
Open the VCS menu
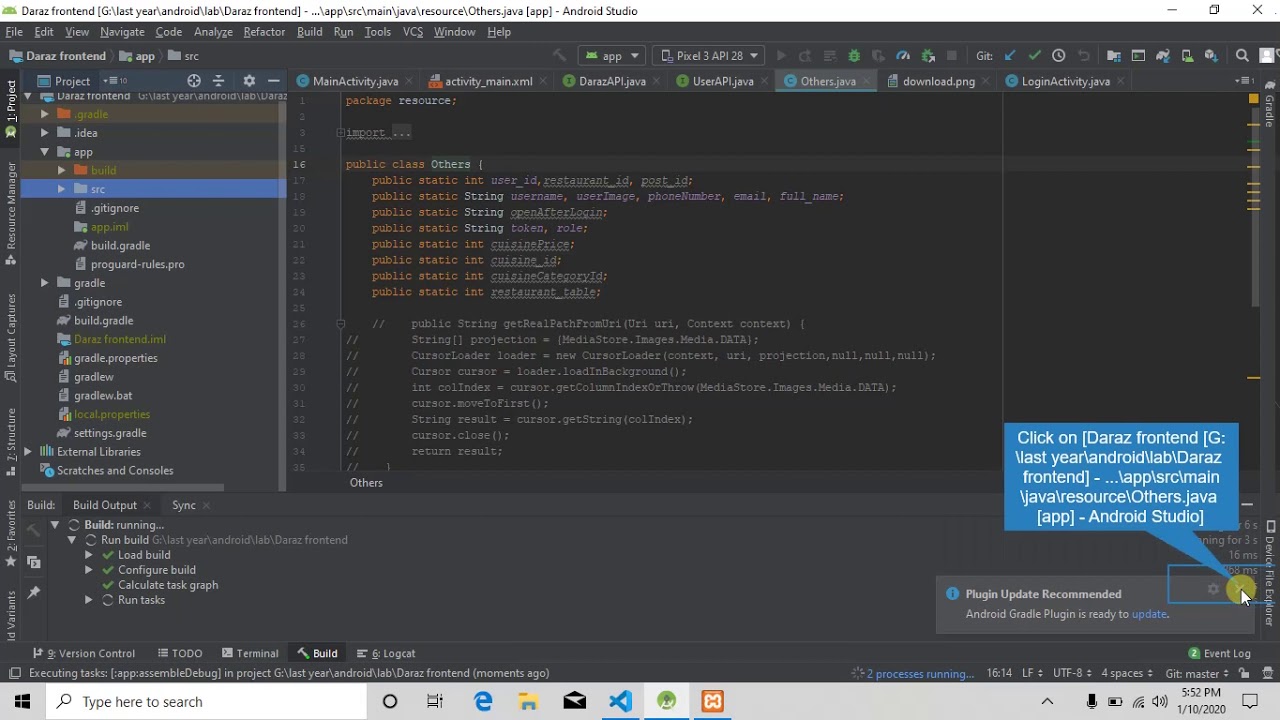click(x=412, y=32)
